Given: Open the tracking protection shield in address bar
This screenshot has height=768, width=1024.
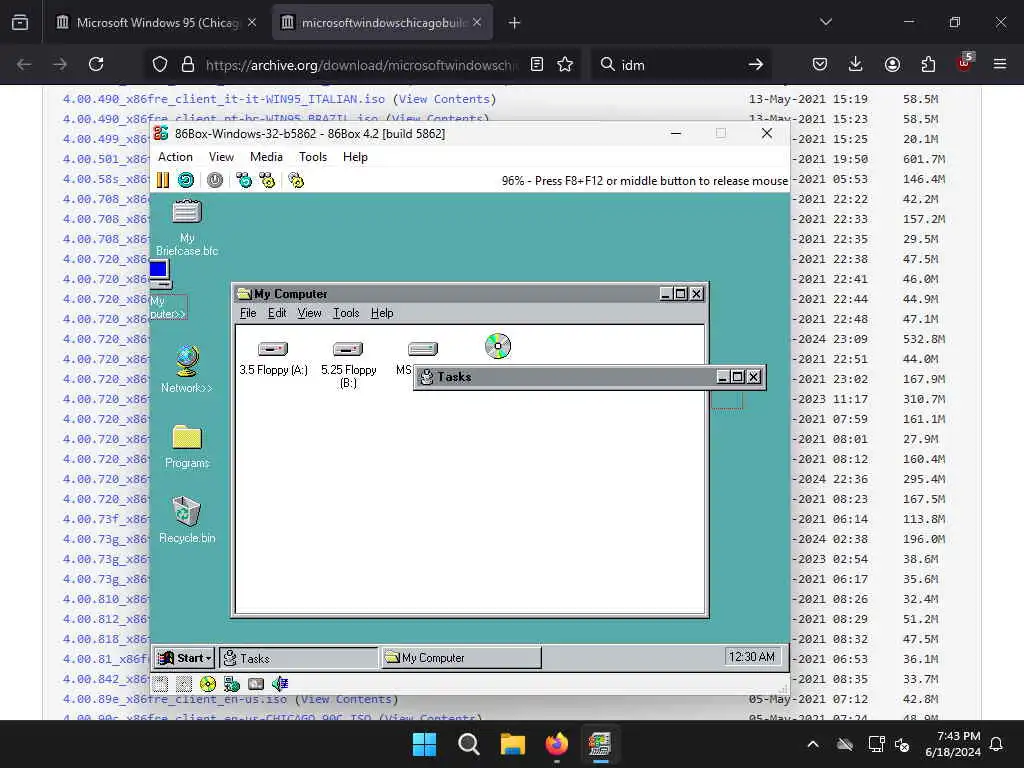Looking at the screenshot, I should click(160, 64).
